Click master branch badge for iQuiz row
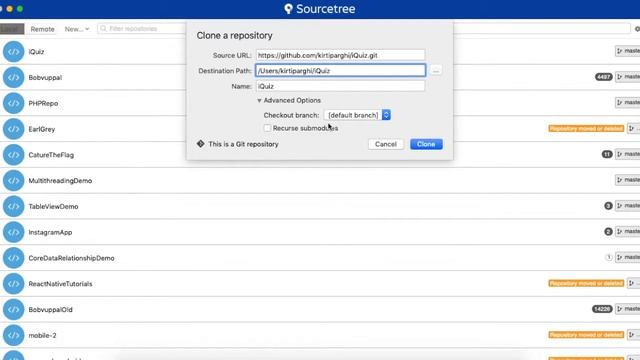640x360 pixels. (x=628, y=51)
